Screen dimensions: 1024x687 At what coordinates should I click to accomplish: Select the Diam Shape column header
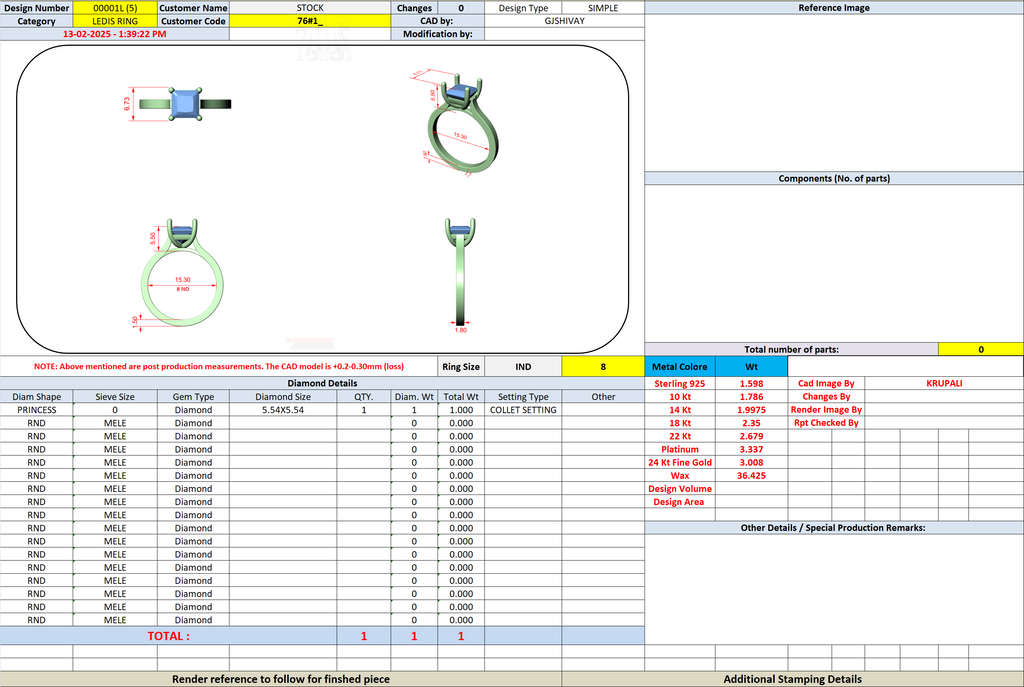click(37, 396)
